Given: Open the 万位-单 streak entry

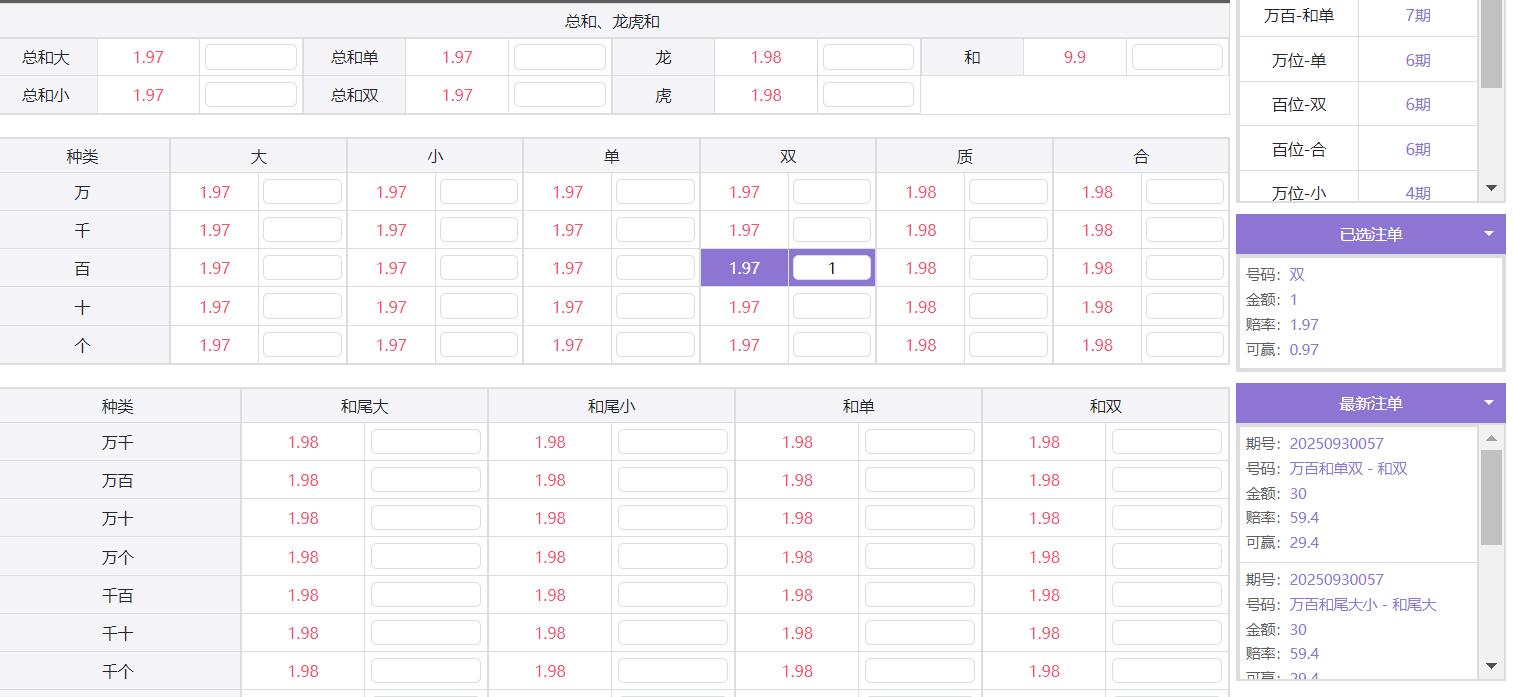Looking at the screenshot, I should (1298, 60).
